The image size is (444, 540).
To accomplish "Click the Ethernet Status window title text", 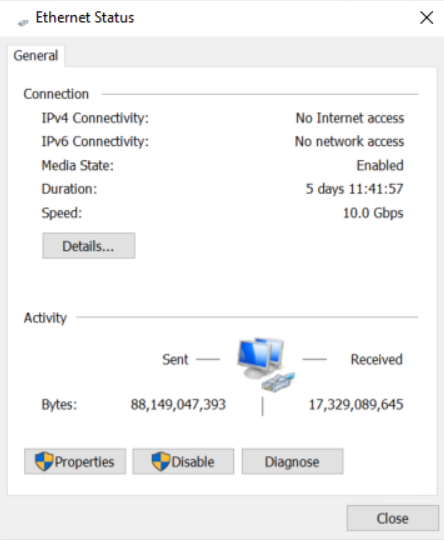I will 85,18.
